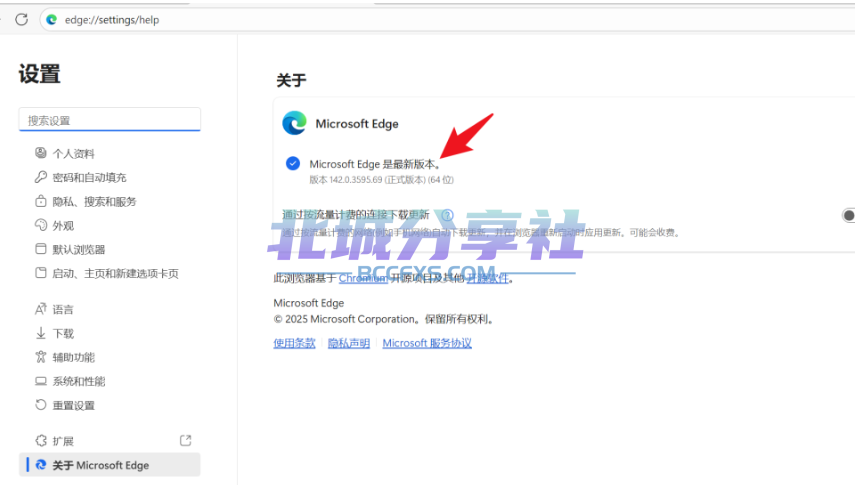This screenshot has width=855, height=485.
Task: Toggle 通过按流量计费的连接下载更新 switch
Action: 848,215
